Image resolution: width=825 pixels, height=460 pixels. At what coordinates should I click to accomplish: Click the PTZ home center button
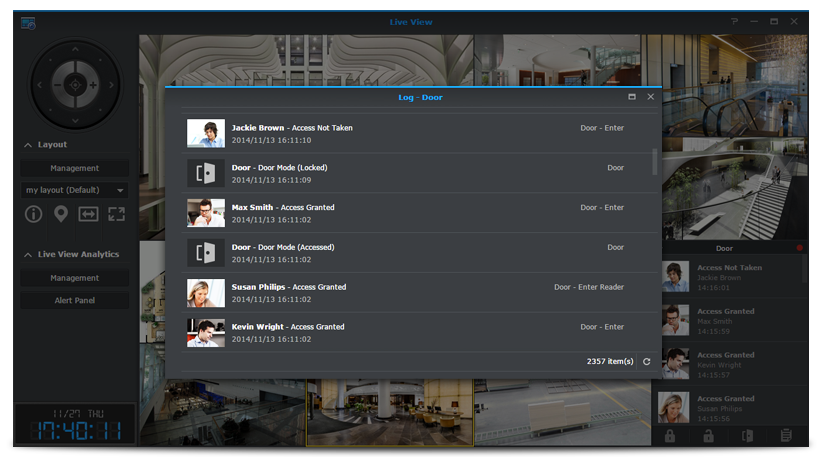click(76, 86)
